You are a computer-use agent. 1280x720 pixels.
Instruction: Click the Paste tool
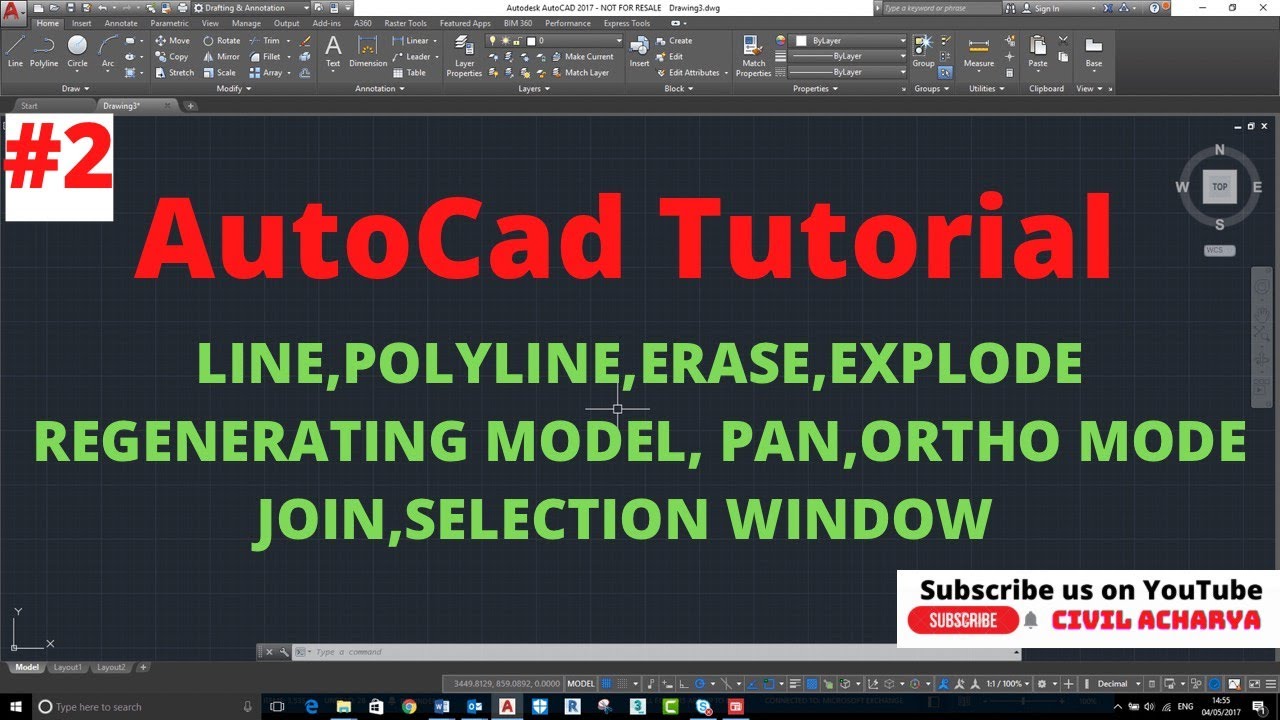coord(1038,52)
